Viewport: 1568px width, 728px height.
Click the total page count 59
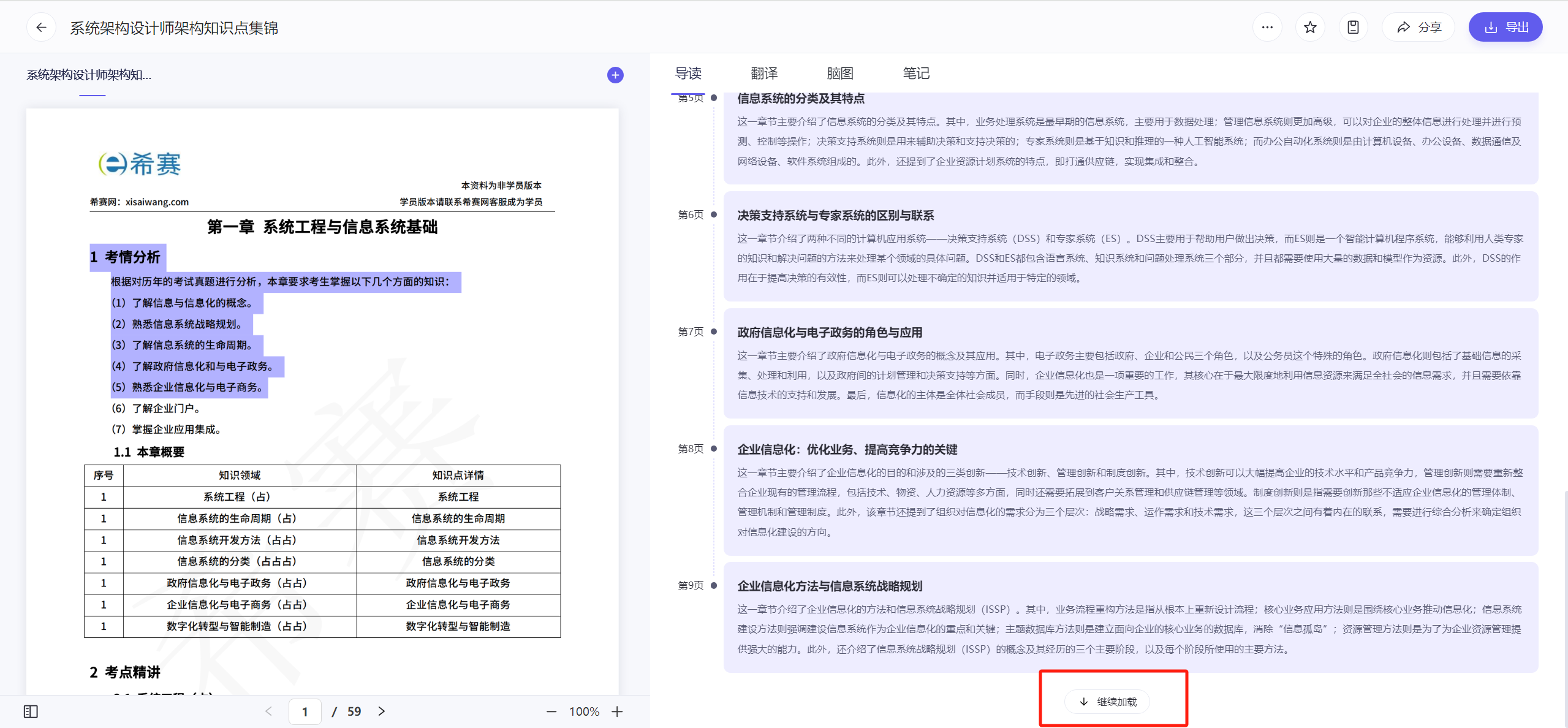[x=354, y=711]
